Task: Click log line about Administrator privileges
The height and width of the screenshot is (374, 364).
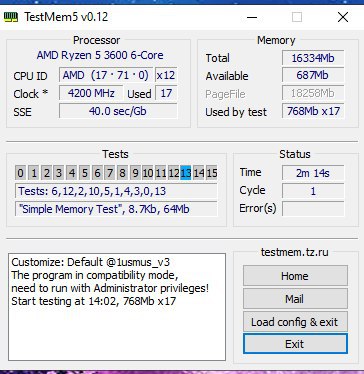Action: tap(110, 288)
